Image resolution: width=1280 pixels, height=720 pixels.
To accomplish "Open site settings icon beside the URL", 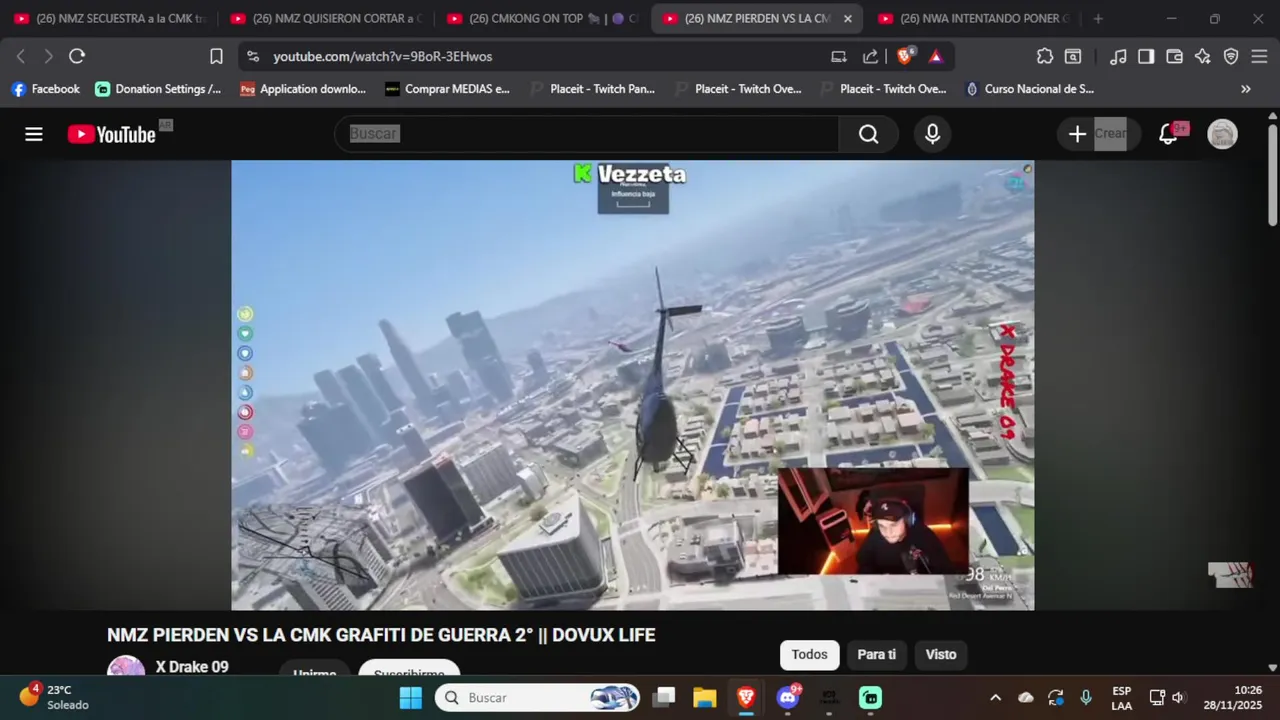I will tap(252, 56).
